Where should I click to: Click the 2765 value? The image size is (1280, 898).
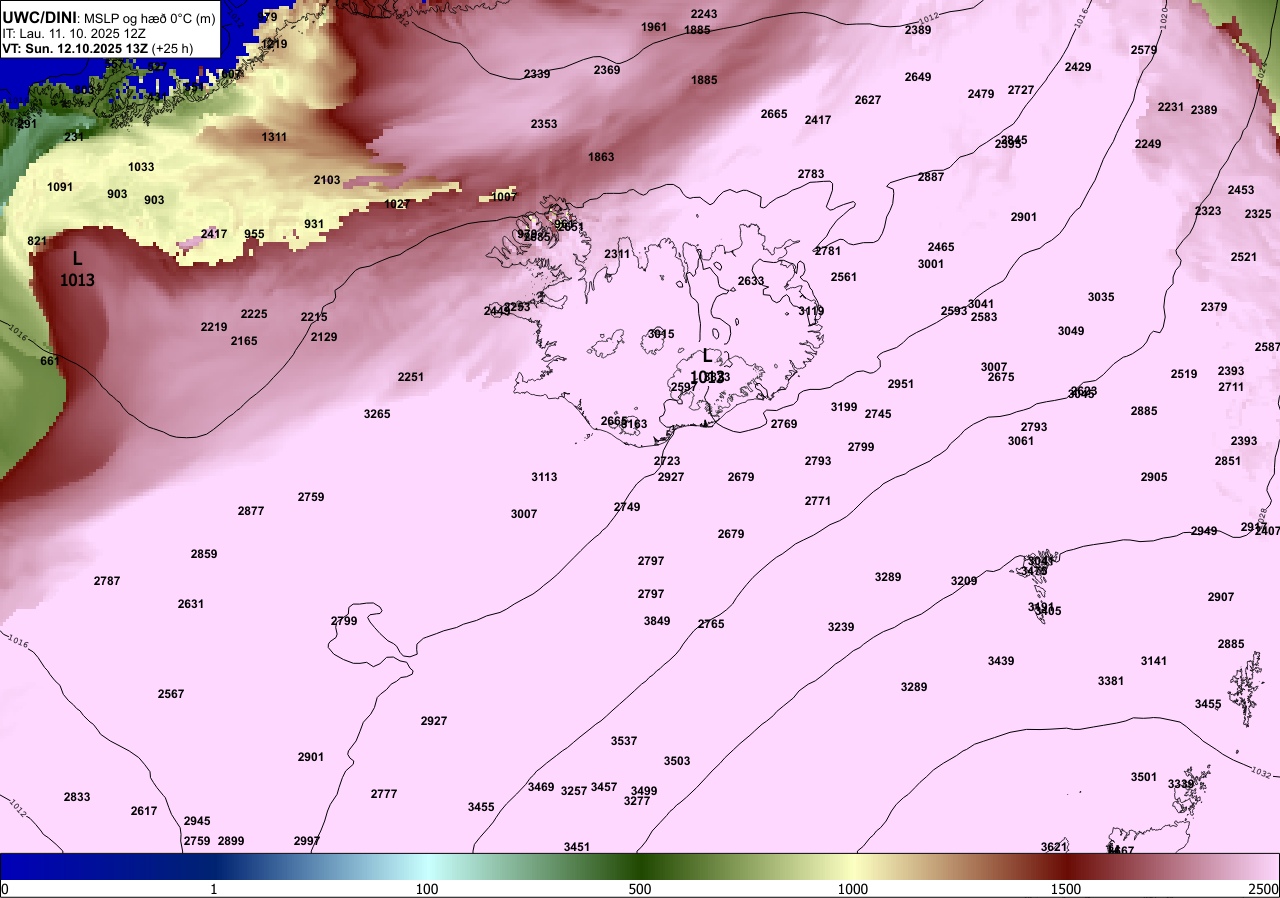click(x=711, y=624)
